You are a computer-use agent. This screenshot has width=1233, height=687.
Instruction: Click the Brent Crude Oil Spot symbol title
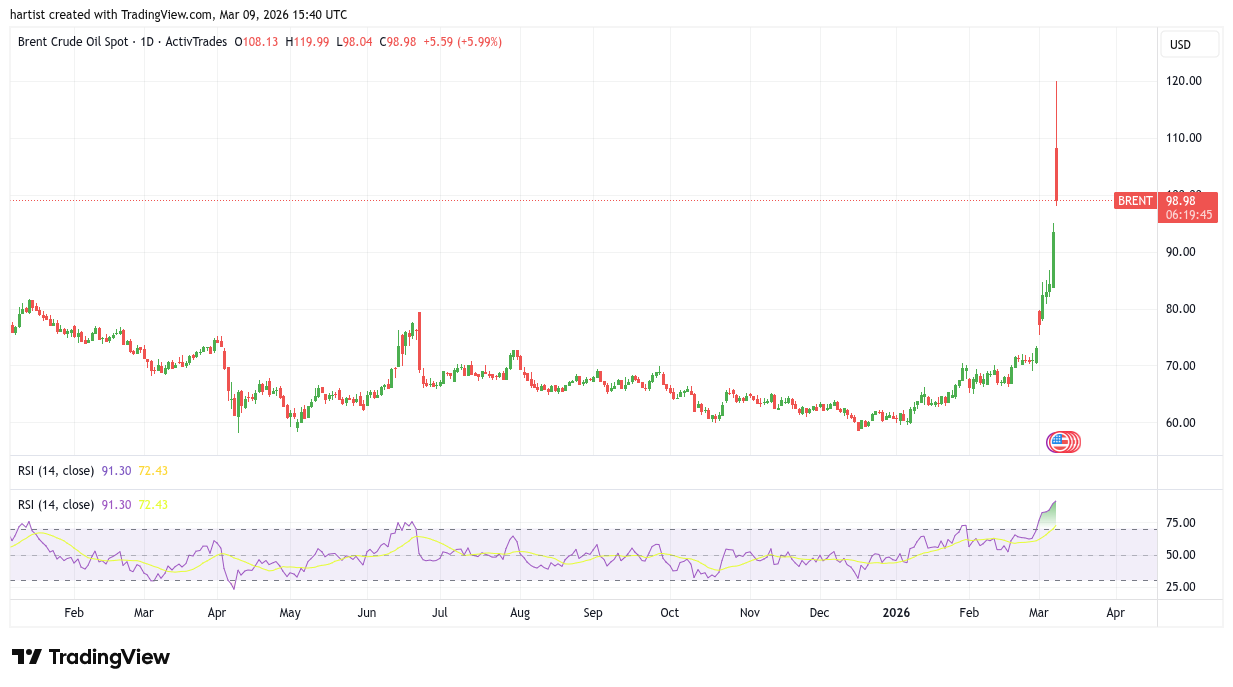click(71, 42)
